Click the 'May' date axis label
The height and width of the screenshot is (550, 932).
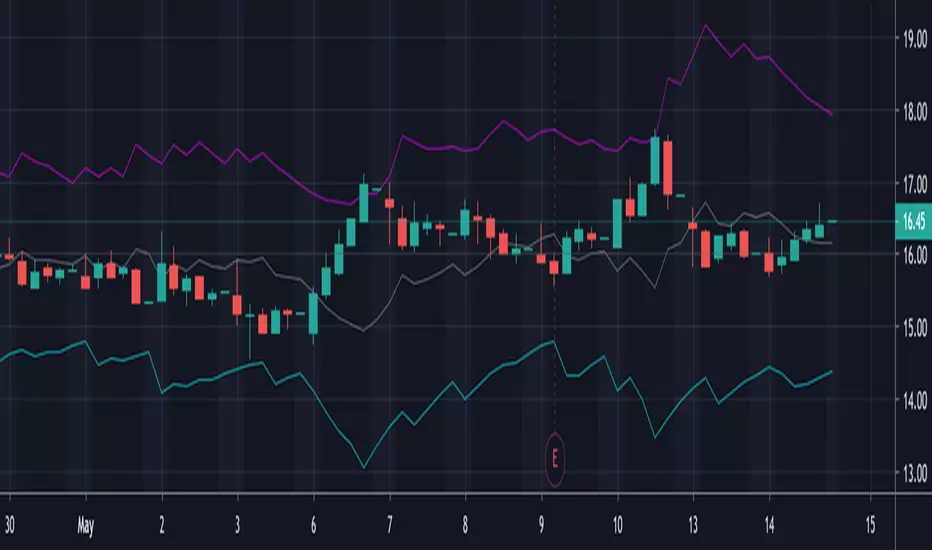86,526
